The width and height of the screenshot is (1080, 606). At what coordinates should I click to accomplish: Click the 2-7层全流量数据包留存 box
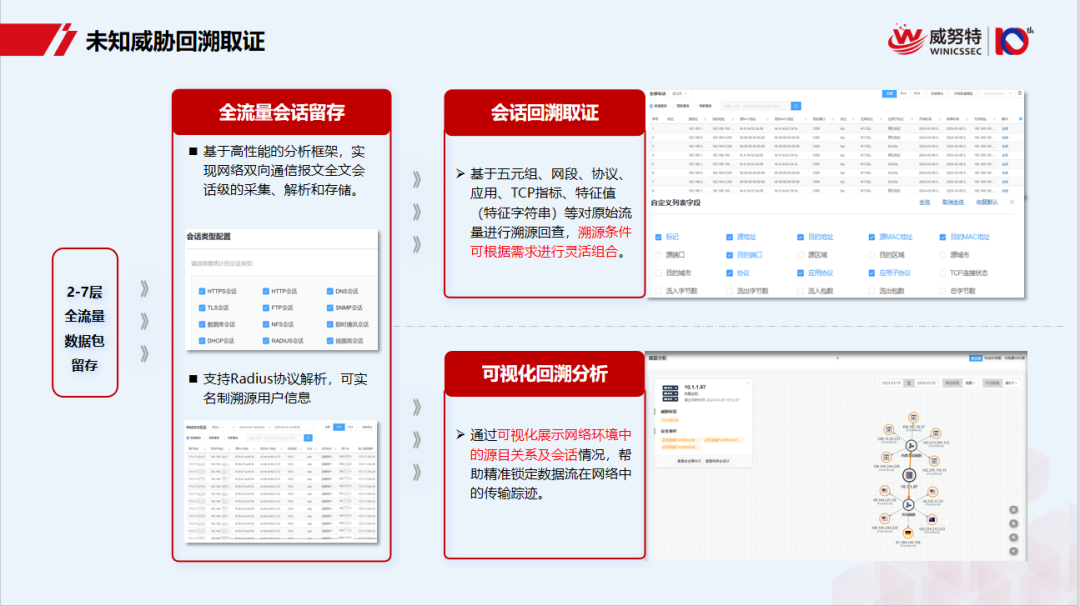coord(85,322)
